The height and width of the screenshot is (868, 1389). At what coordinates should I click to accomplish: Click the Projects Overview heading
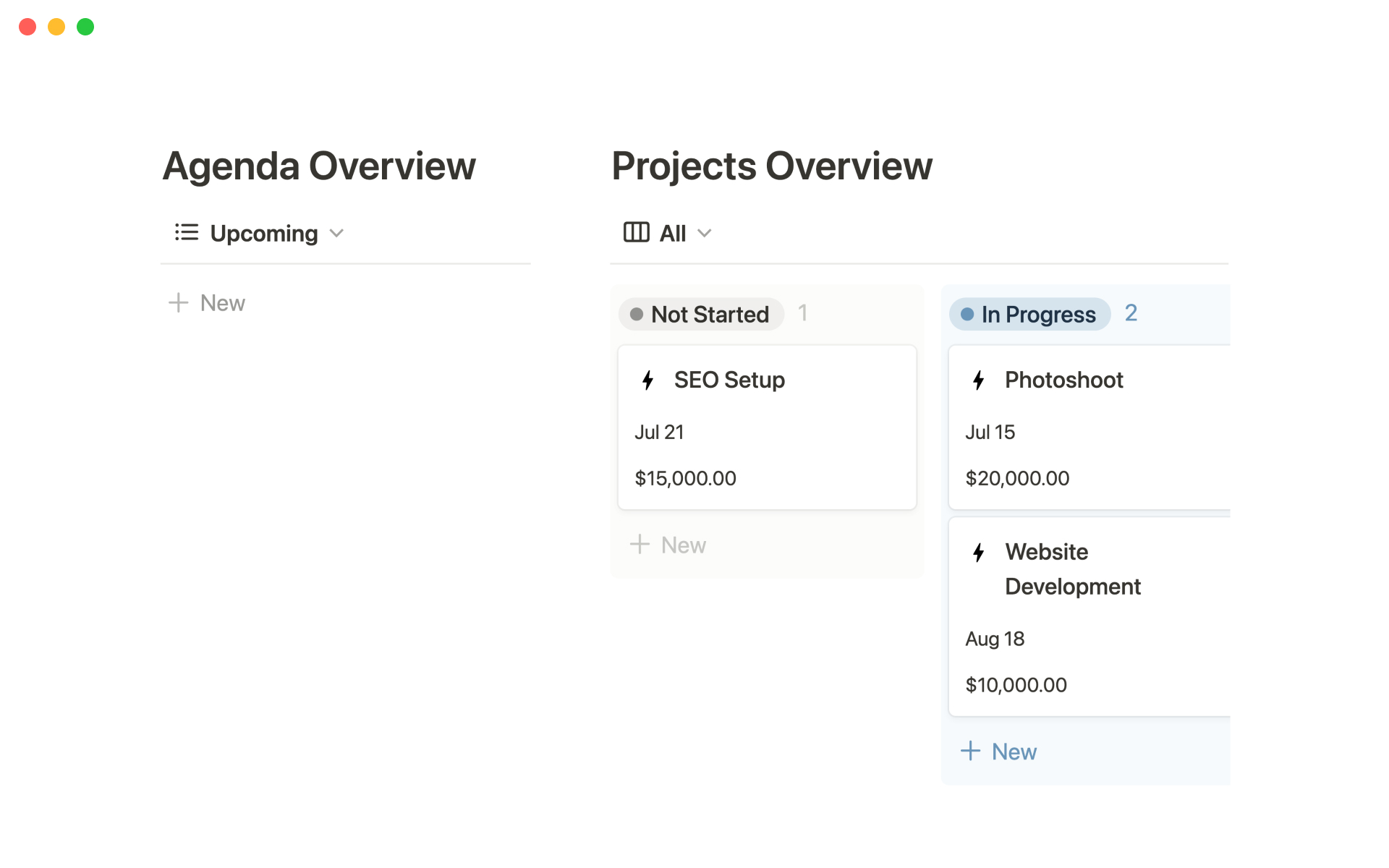(772, 166)
